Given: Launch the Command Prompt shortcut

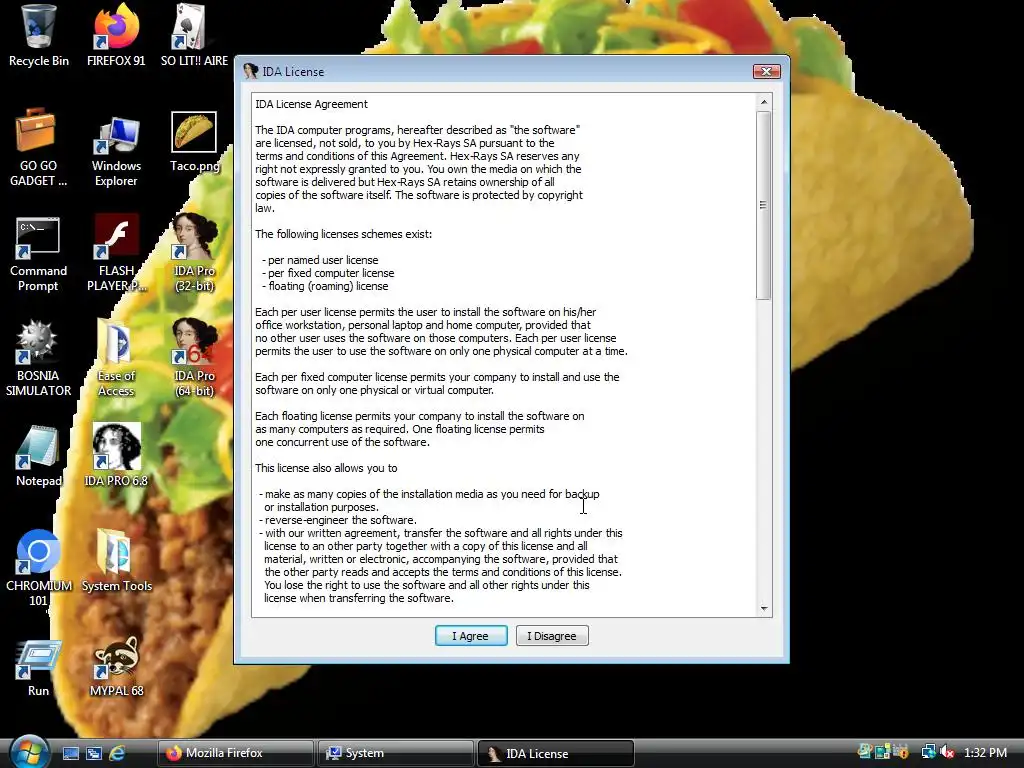Looking at the screenshot, I should click(x=38, y=254).
